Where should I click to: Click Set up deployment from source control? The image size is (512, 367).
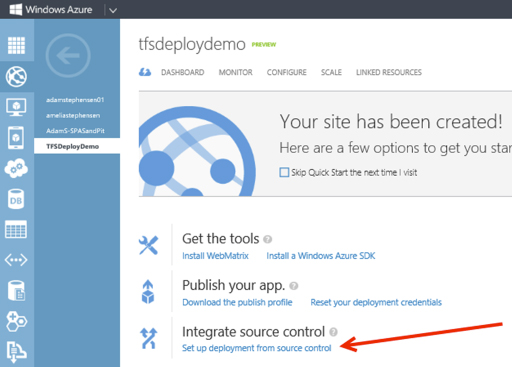(x=257, y=348)
